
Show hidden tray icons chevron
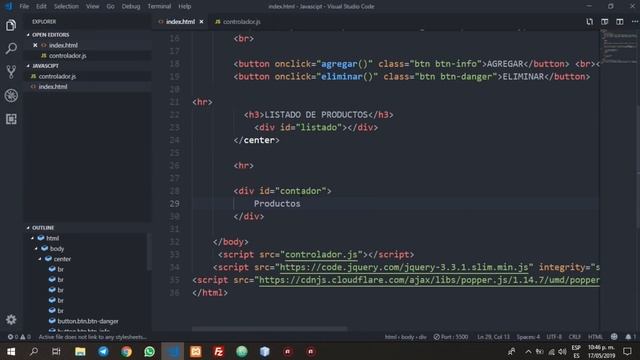tap(528, 351)
